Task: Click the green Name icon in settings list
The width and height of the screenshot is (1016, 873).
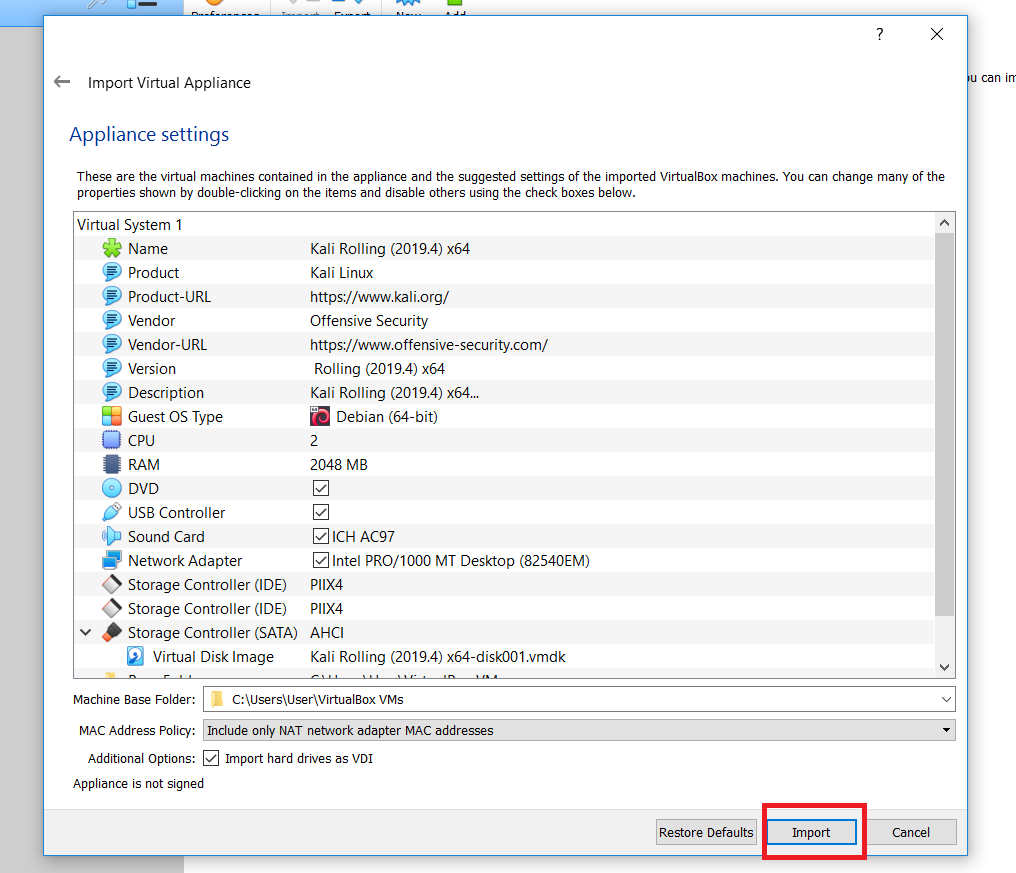Action: pos(111,249)
